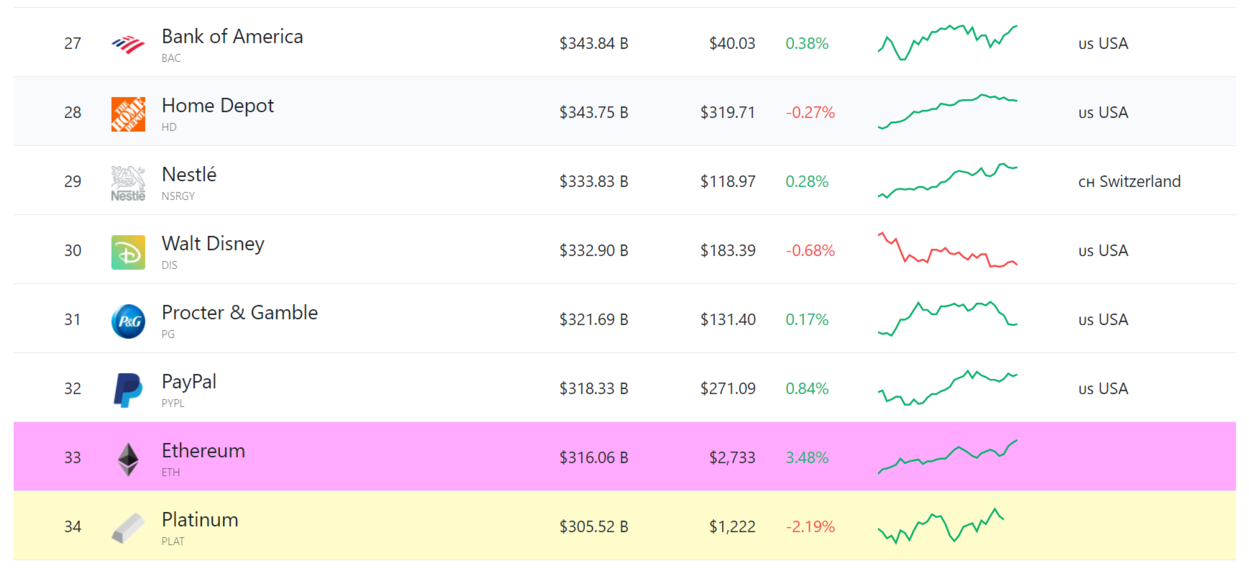View the Walt Disney red price sparkline

pos(948,250)
